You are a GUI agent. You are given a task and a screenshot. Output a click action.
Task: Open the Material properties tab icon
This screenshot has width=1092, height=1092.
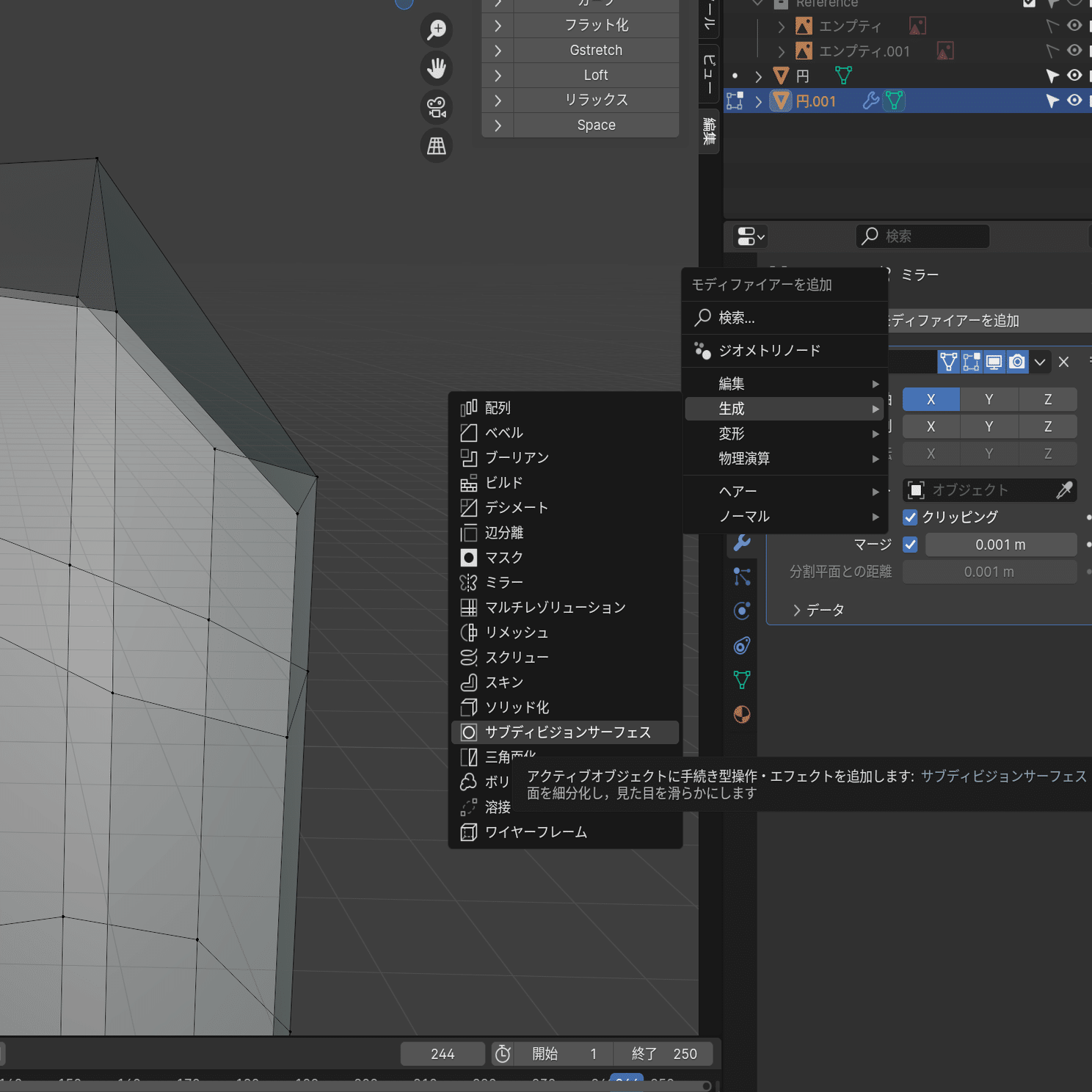742,714
